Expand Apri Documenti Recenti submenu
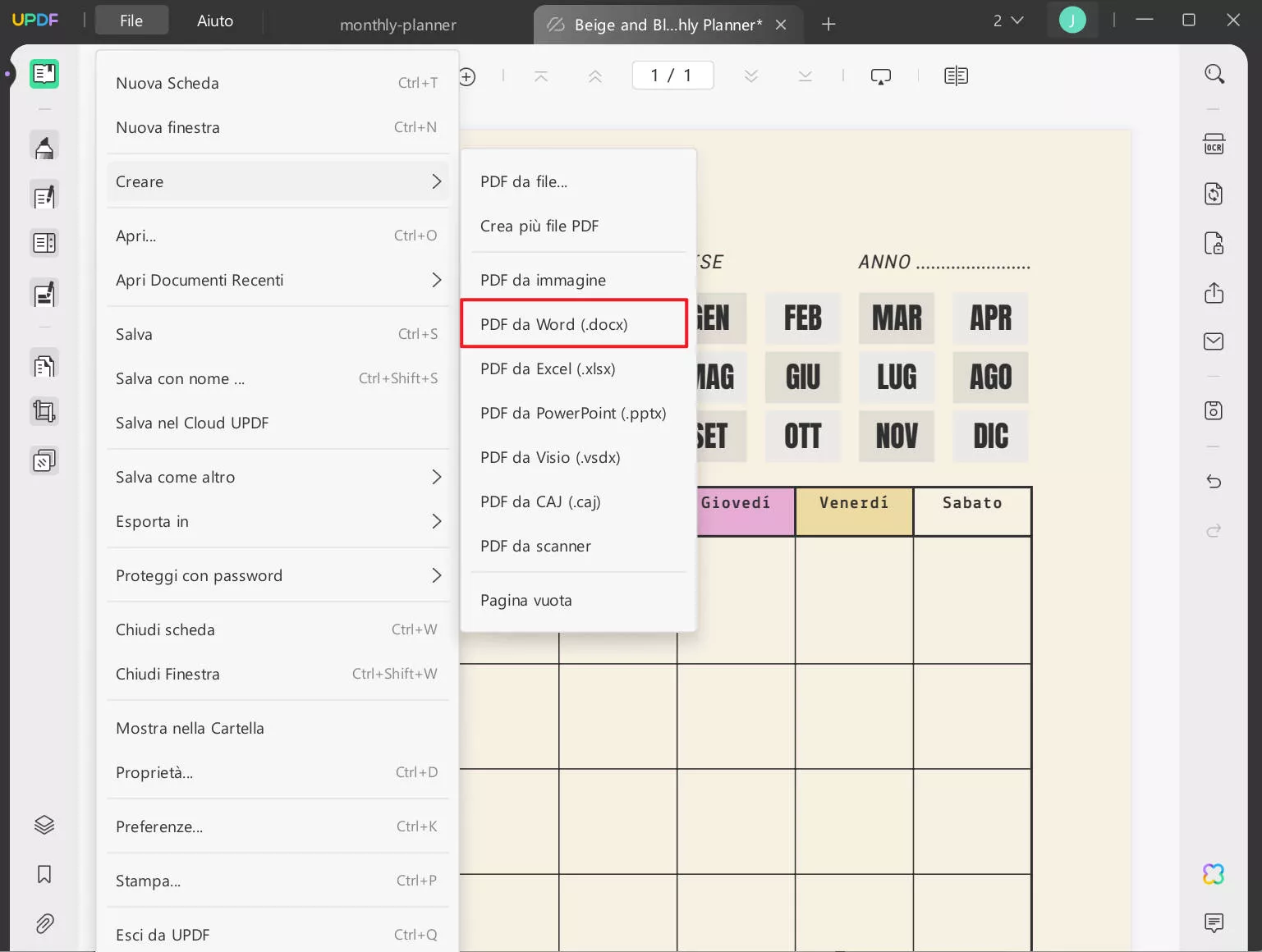Viewport: 1262px width, 952px height. point(278,280)
